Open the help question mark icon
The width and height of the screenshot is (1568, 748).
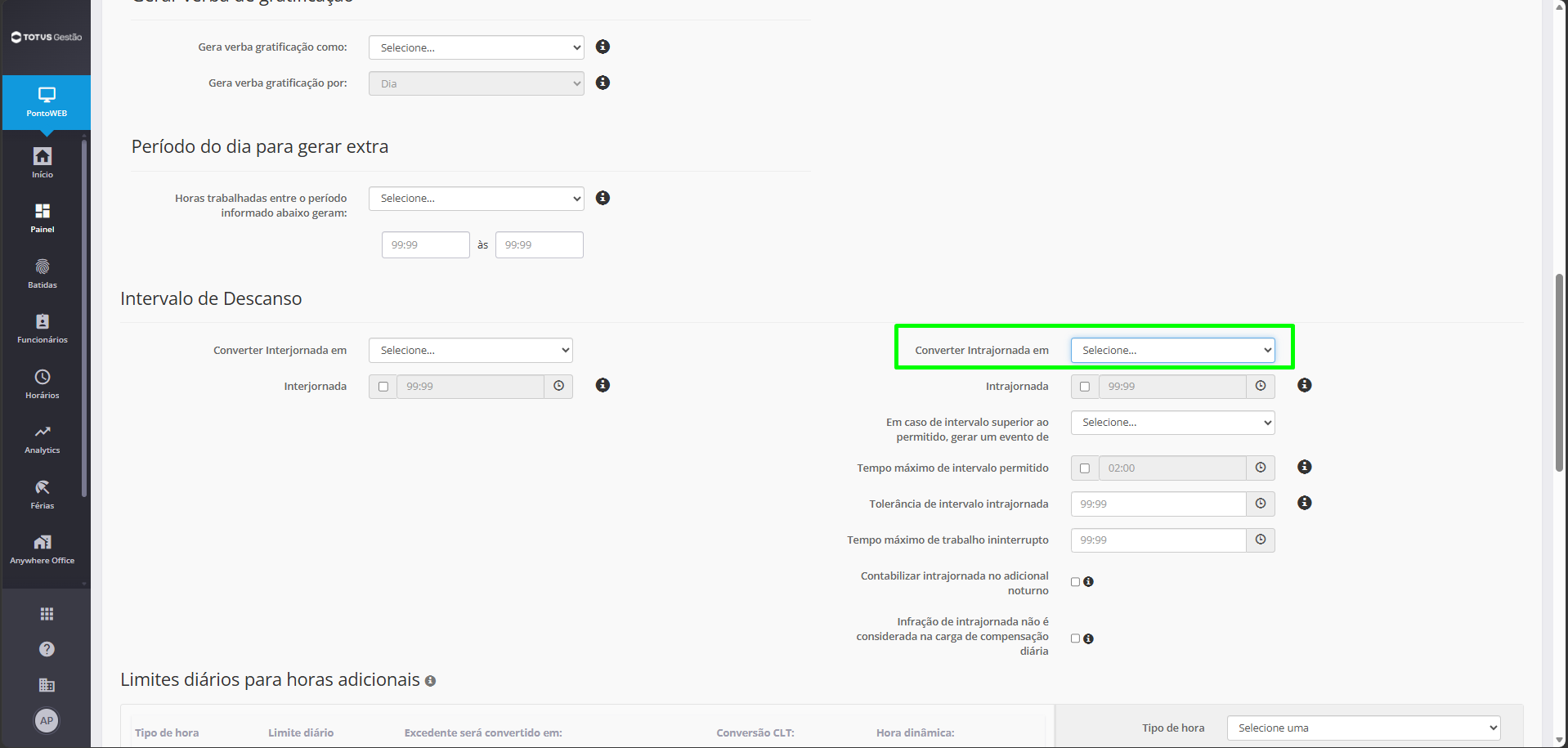pos(47,649)
